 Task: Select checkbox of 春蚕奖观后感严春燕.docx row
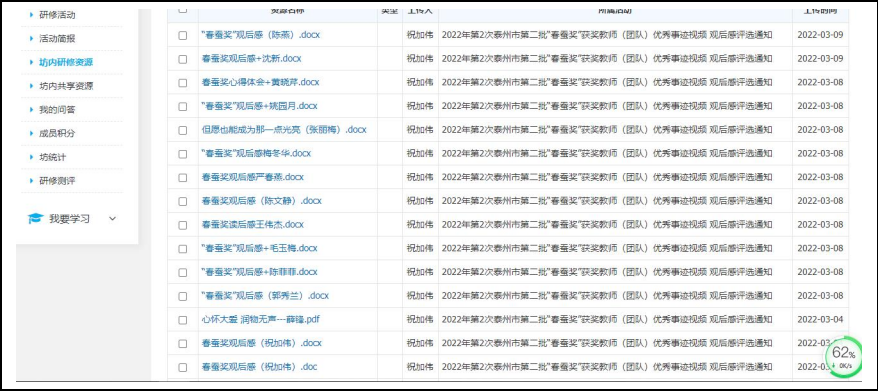tap(183, 178)
